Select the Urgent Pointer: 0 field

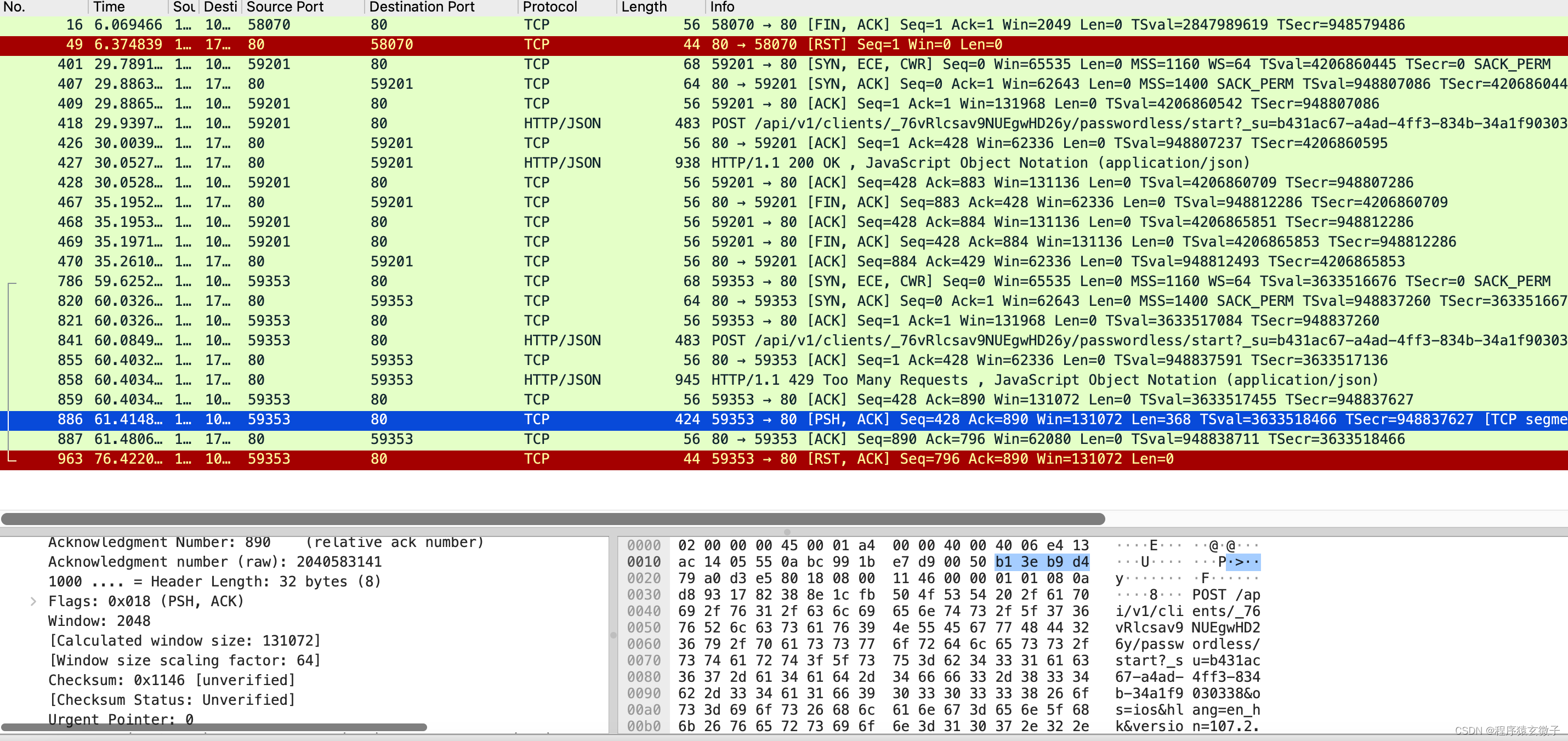pos(121,719)
